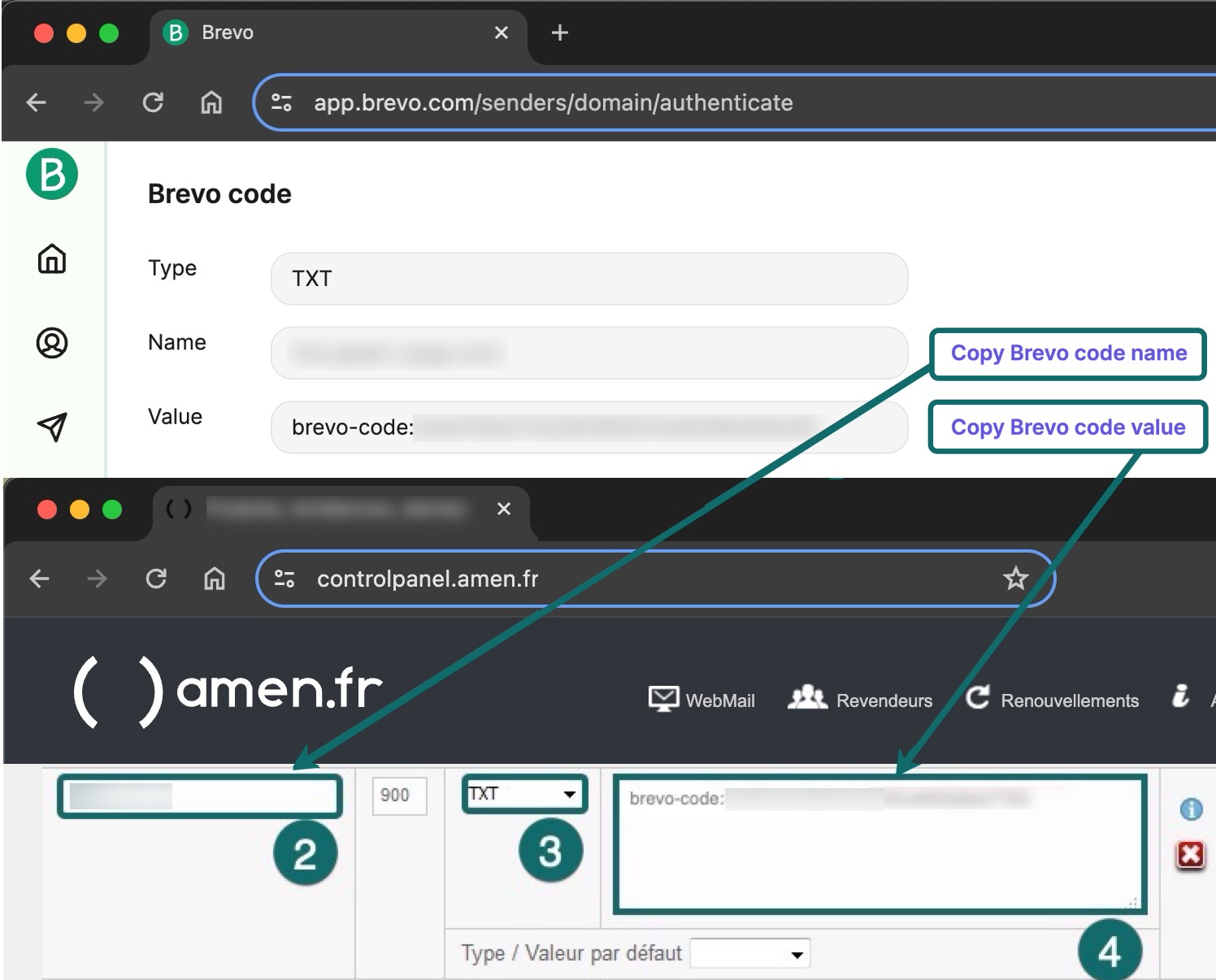Click the red close button of Brevo window
Screen dimensions: 1216x980
(44, 33)
